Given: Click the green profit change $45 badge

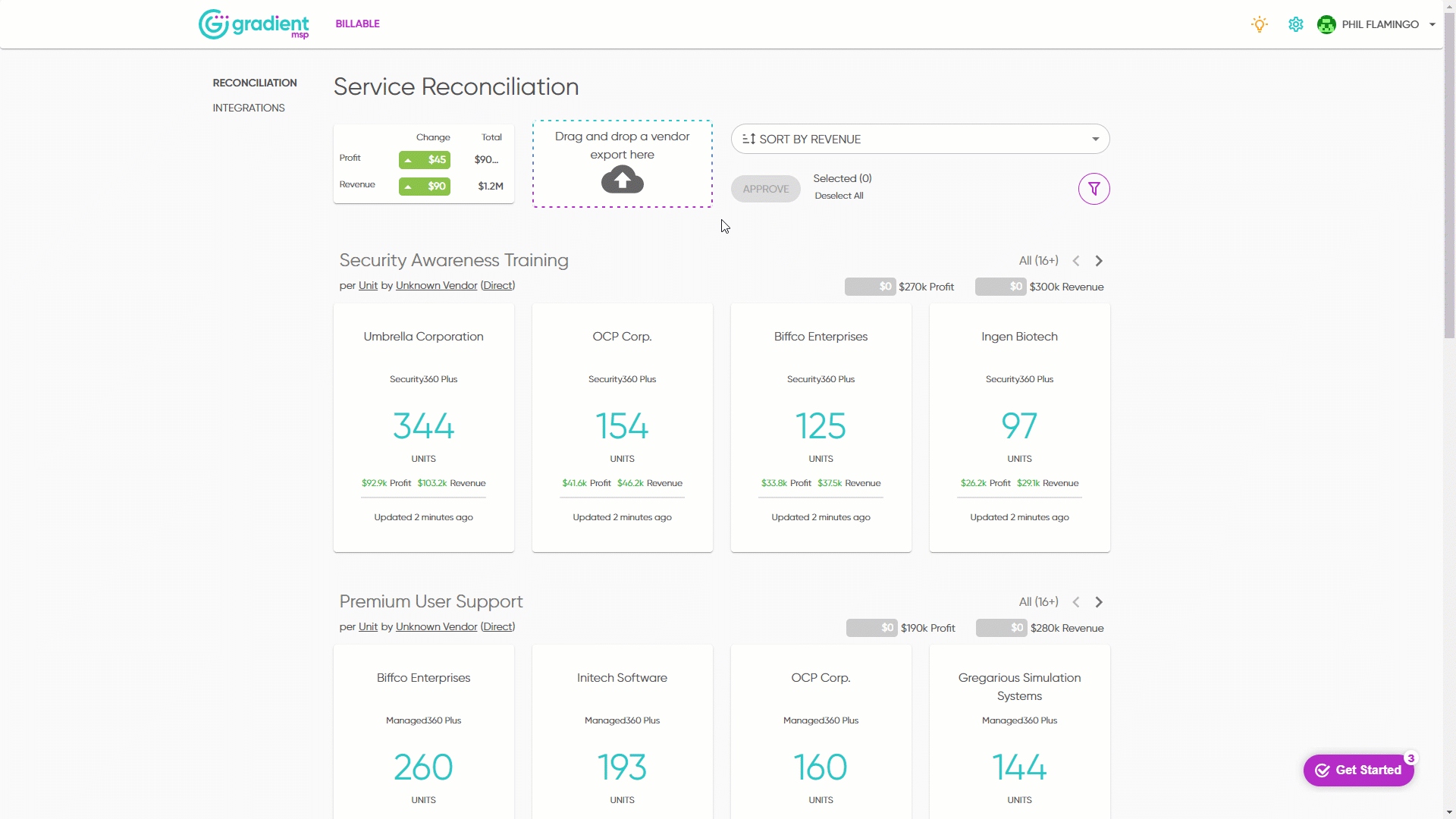Looking at the screenshot, I should (425, 160).
